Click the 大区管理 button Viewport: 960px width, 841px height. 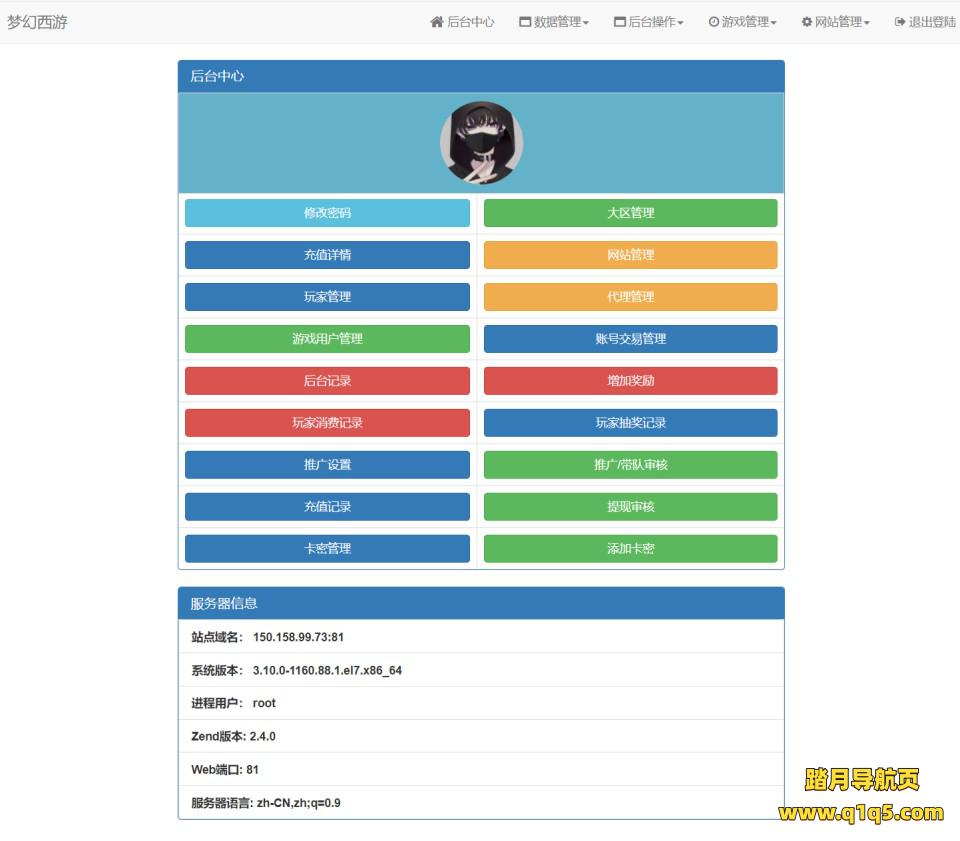631,213
